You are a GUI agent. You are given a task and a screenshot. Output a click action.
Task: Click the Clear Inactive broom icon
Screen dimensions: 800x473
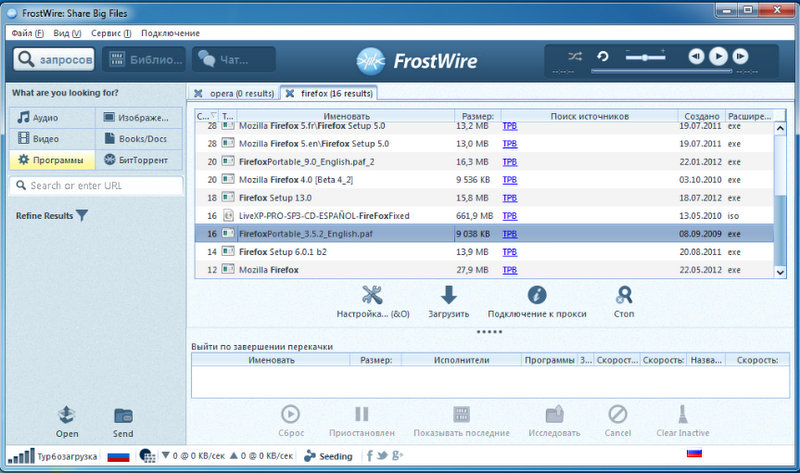(683, 414)
